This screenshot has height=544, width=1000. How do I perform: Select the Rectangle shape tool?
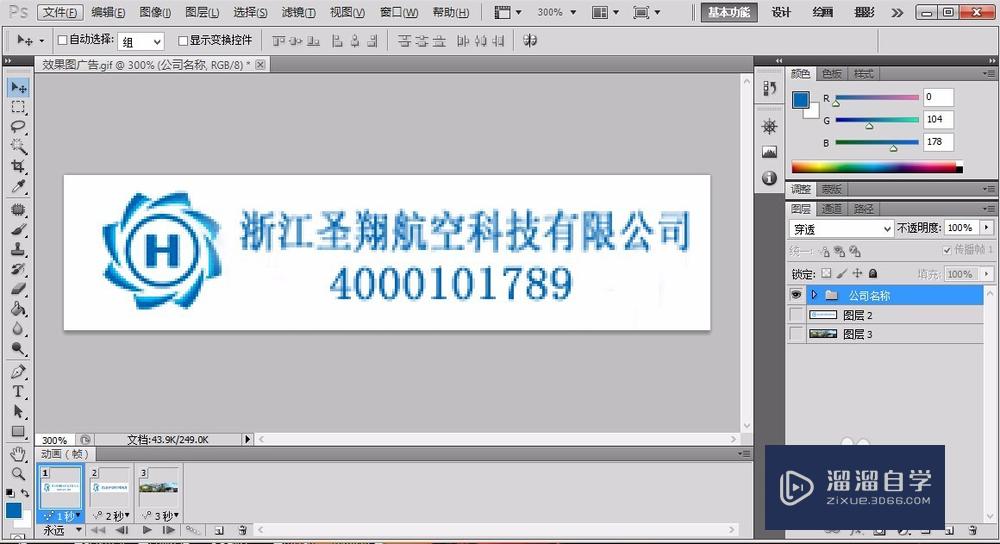tap(18, 431)
